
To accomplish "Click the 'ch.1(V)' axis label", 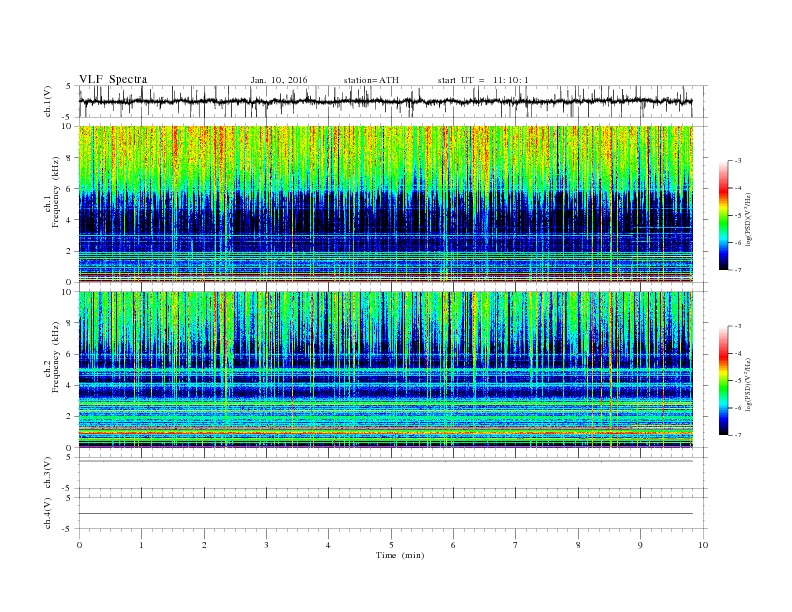I will click(48, 102).
